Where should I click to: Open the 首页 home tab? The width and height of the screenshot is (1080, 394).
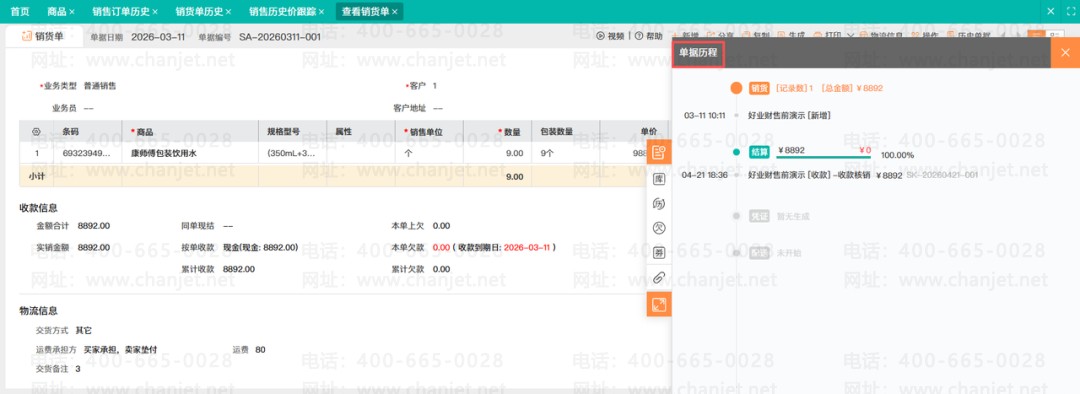click(x=20, y=12)
